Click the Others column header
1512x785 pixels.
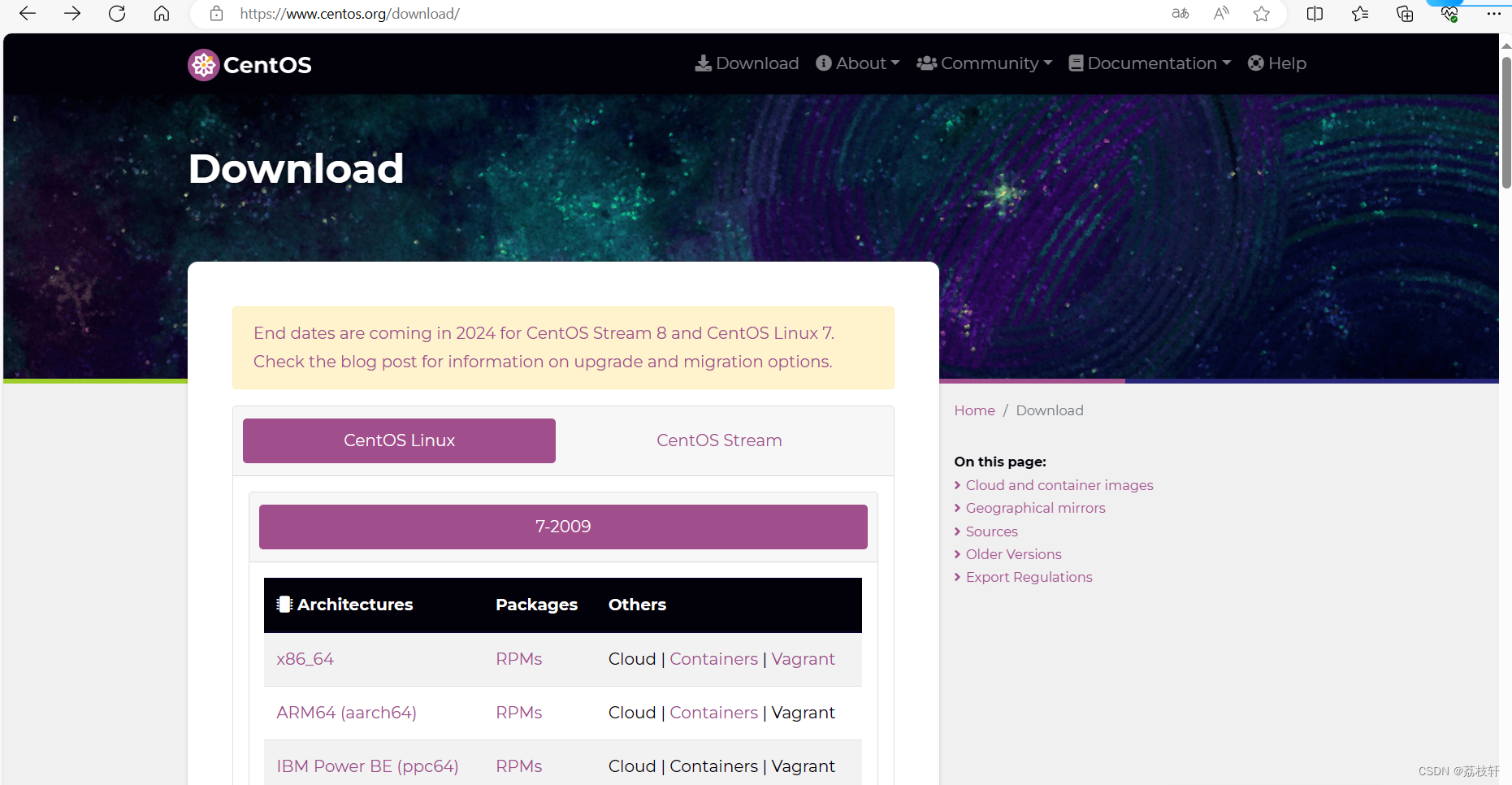tap(637, 605)
